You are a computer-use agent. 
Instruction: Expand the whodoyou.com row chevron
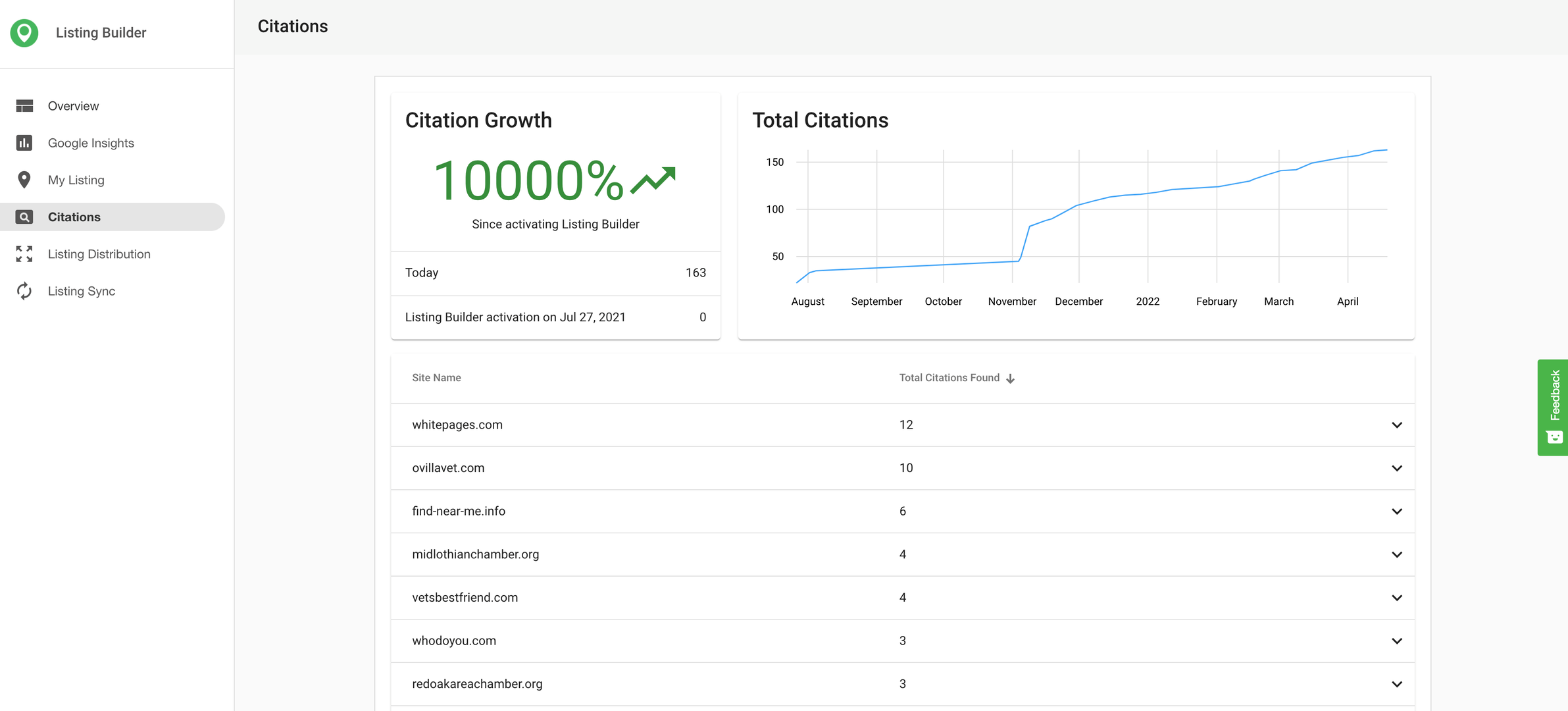(x=1397, y=641)
